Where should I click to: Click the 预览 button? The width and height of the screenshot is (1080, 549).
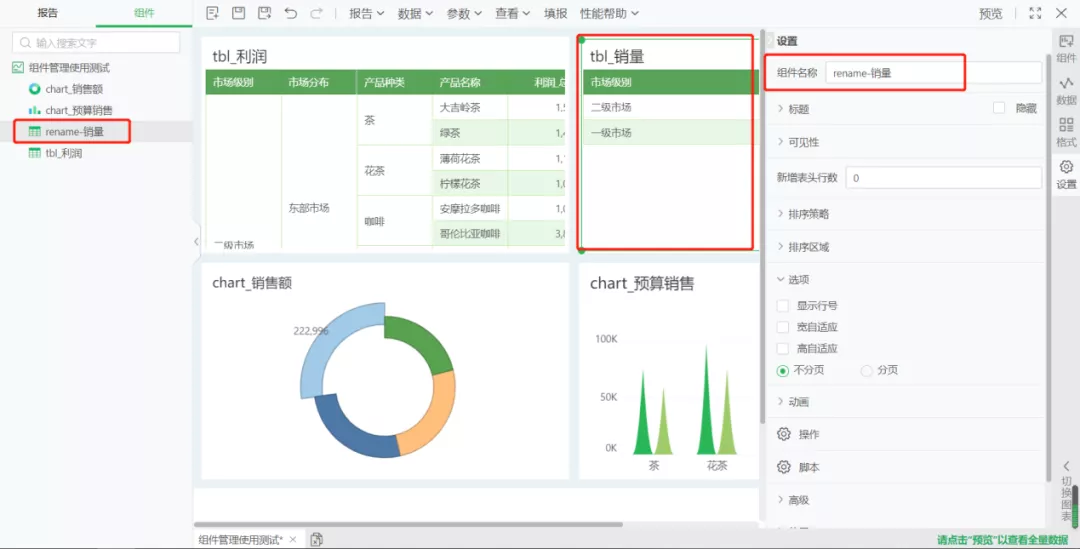(990, 14)
